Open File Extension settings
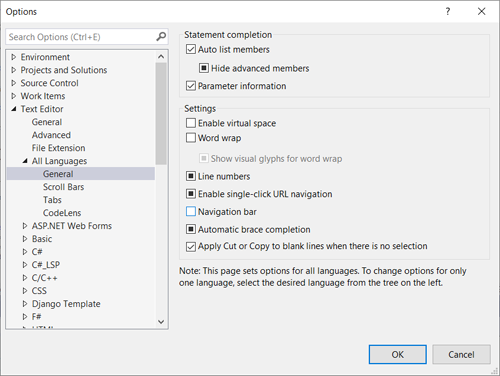The width and height of the screenshot is (500, 376). 59,148
